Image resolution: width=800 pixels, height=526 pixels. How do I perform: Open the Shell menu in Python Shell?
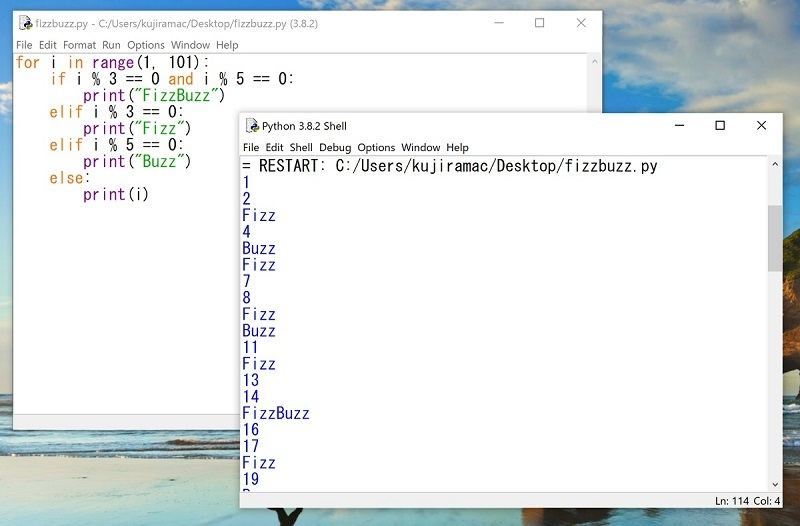301,148
